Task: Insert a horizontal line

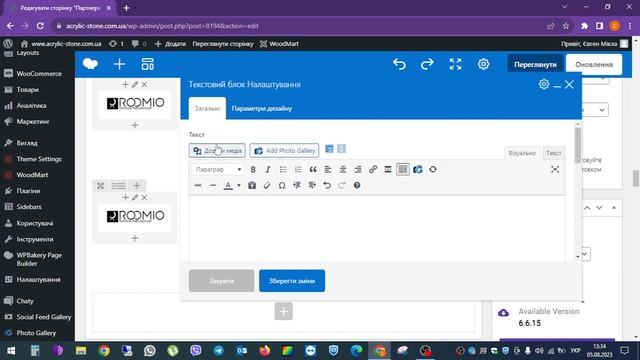Action: click(x=213, y=185)
